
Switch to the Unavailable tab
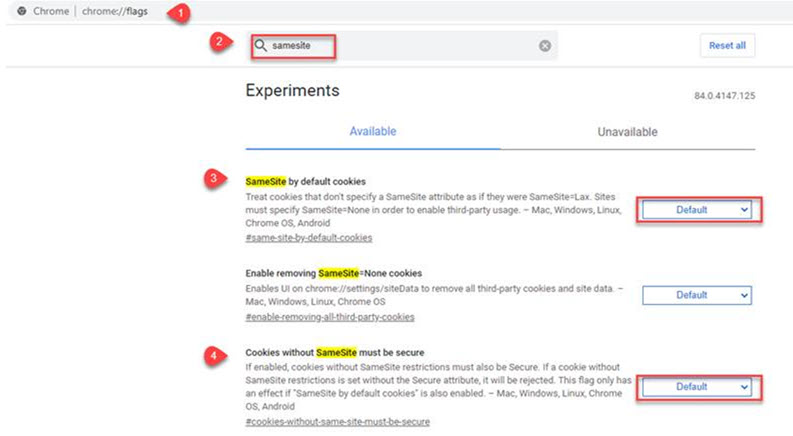click(628, 132)
